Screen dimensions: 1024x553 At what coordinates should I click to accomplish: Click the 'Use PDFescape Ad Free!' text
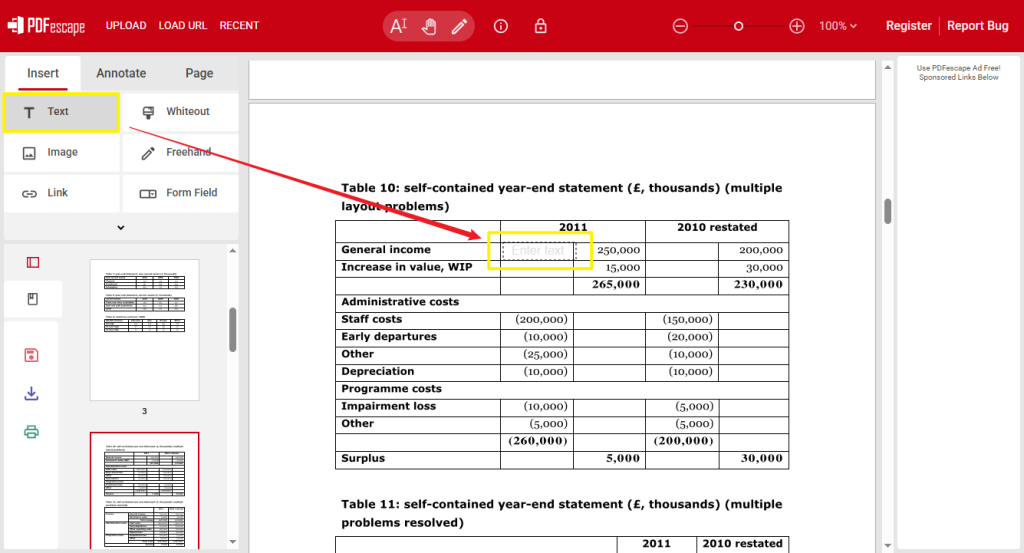pos(958,68)
